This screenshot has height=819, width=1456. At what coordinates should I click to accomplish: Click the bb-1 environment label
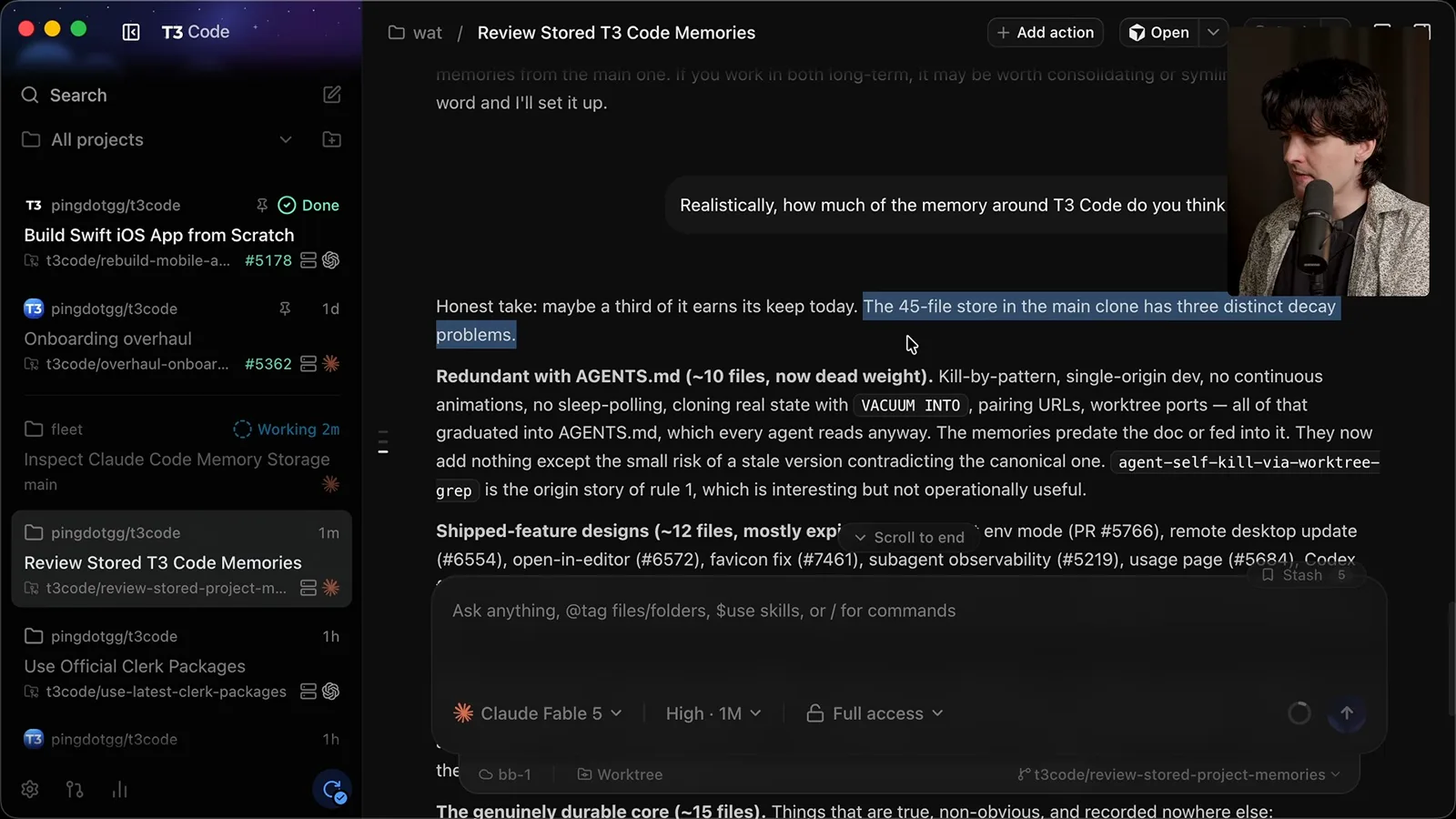coord(505,774)
